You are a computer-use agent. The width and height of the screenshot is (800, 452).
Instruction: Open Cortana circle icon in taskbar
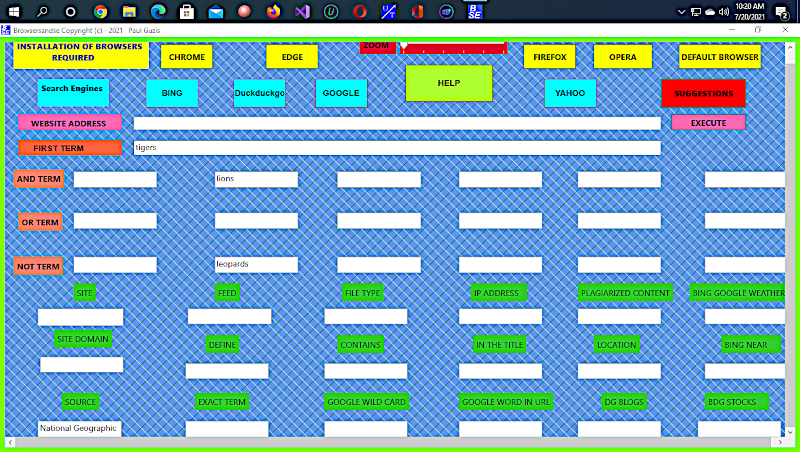point(70,11)
